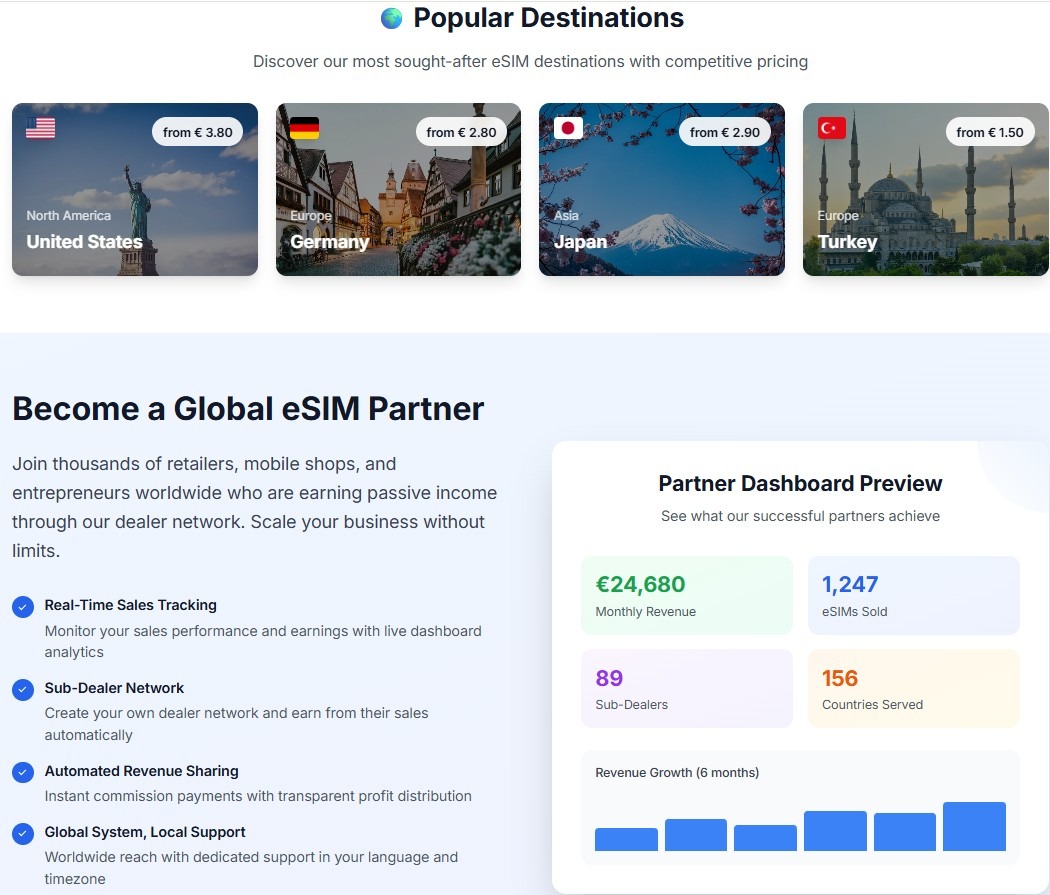
Task: Click checkmark icon beside Global System, Local Support
Action: (23, 833)
